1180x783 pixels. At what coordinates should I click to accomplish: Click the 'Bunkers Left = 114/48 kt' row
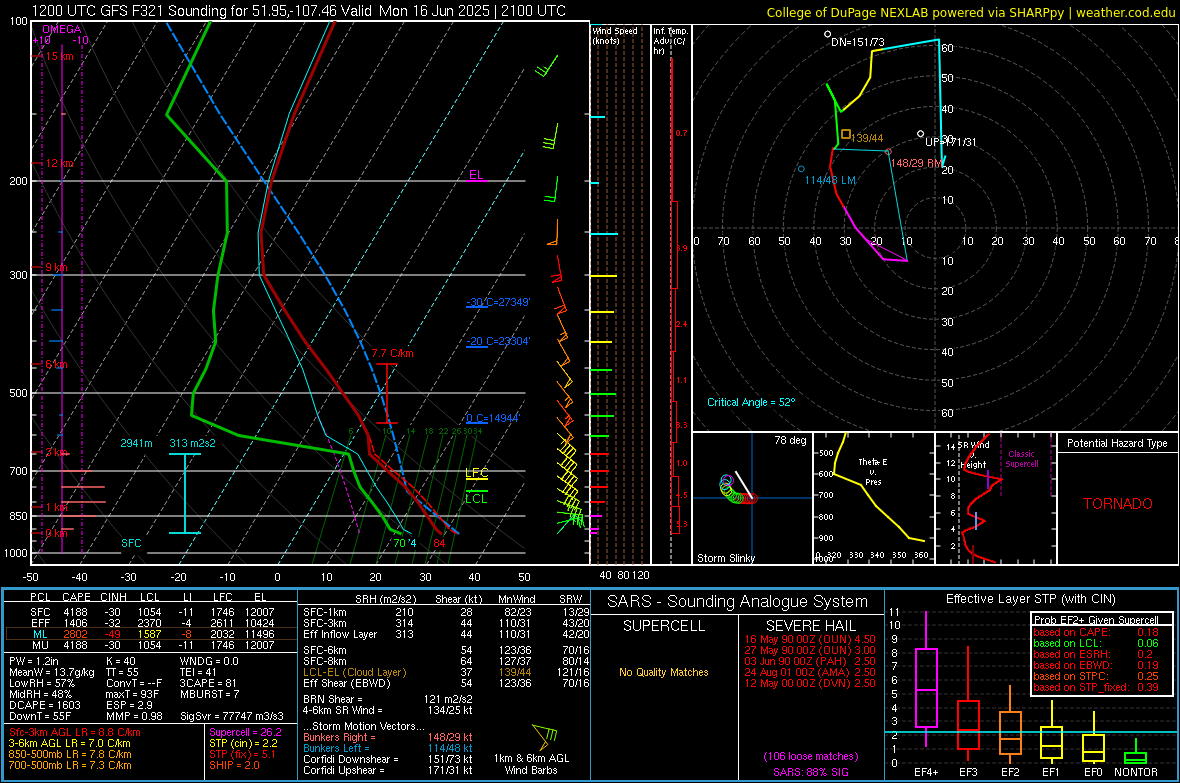pyautogui.click(x=388, y=748)
